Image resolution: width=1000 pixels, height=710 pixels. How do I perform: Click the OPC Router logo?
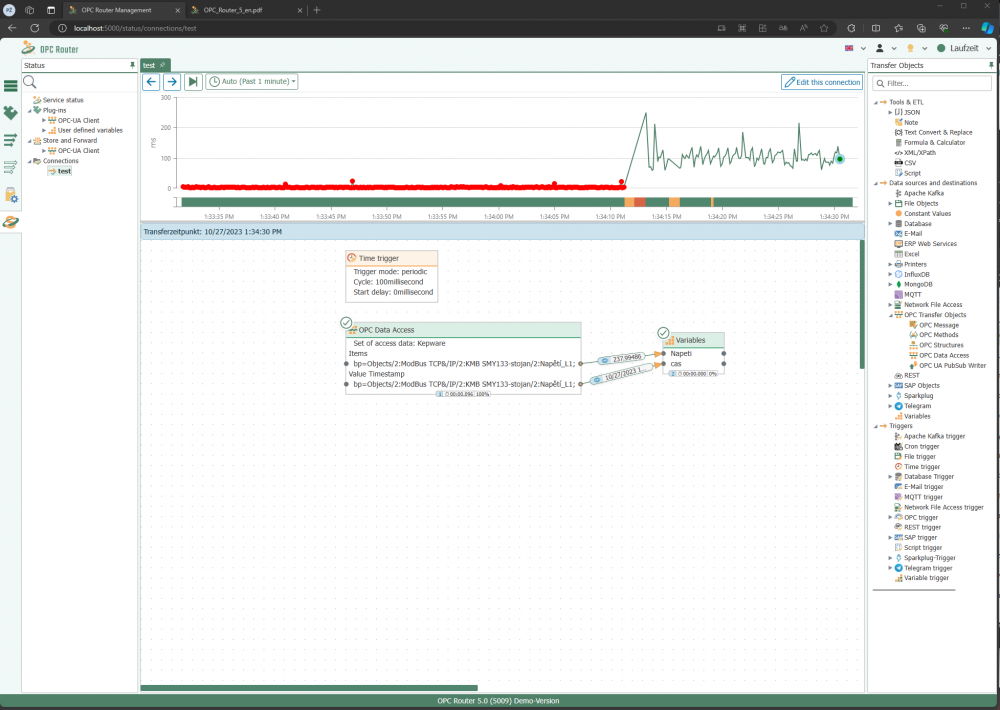[x=50, y=48]
